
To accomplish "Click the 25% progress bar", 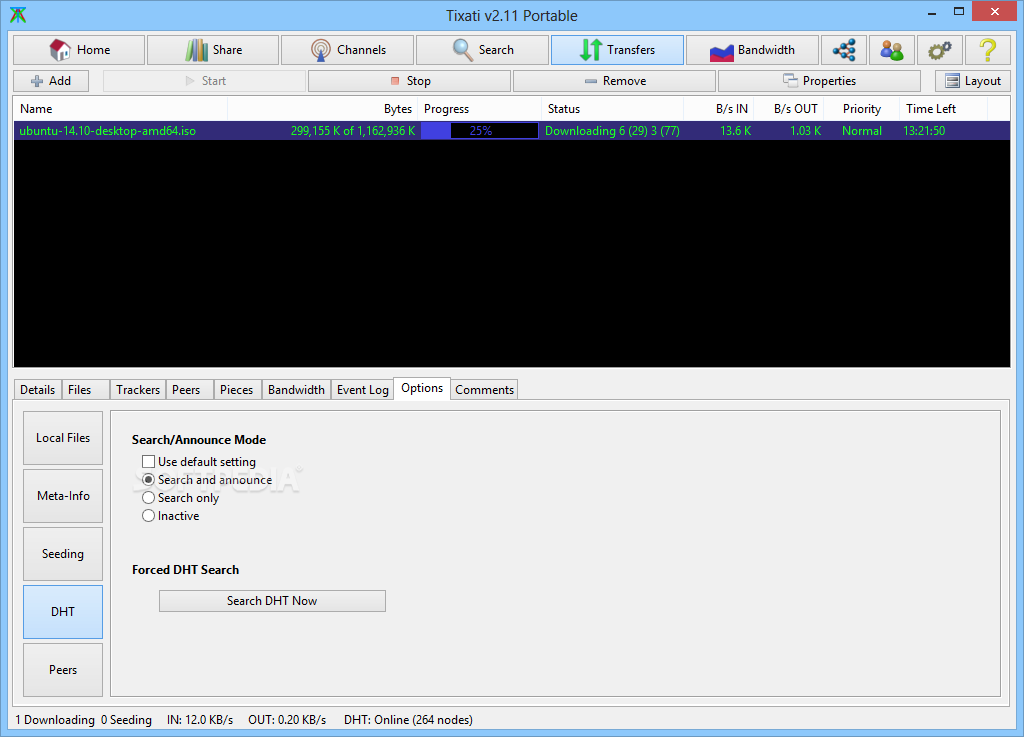I will (x=480, y=131).
